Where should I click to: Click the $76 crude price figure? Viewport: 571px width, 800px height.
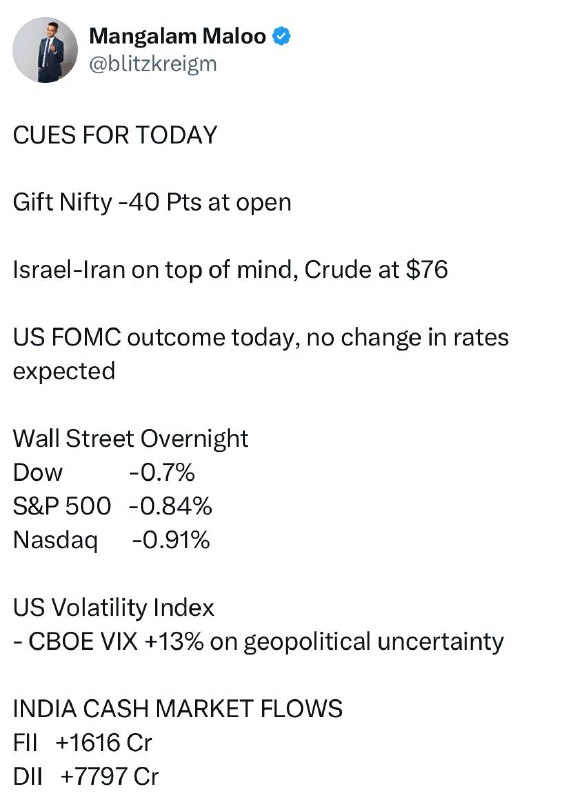pos(427,269)
